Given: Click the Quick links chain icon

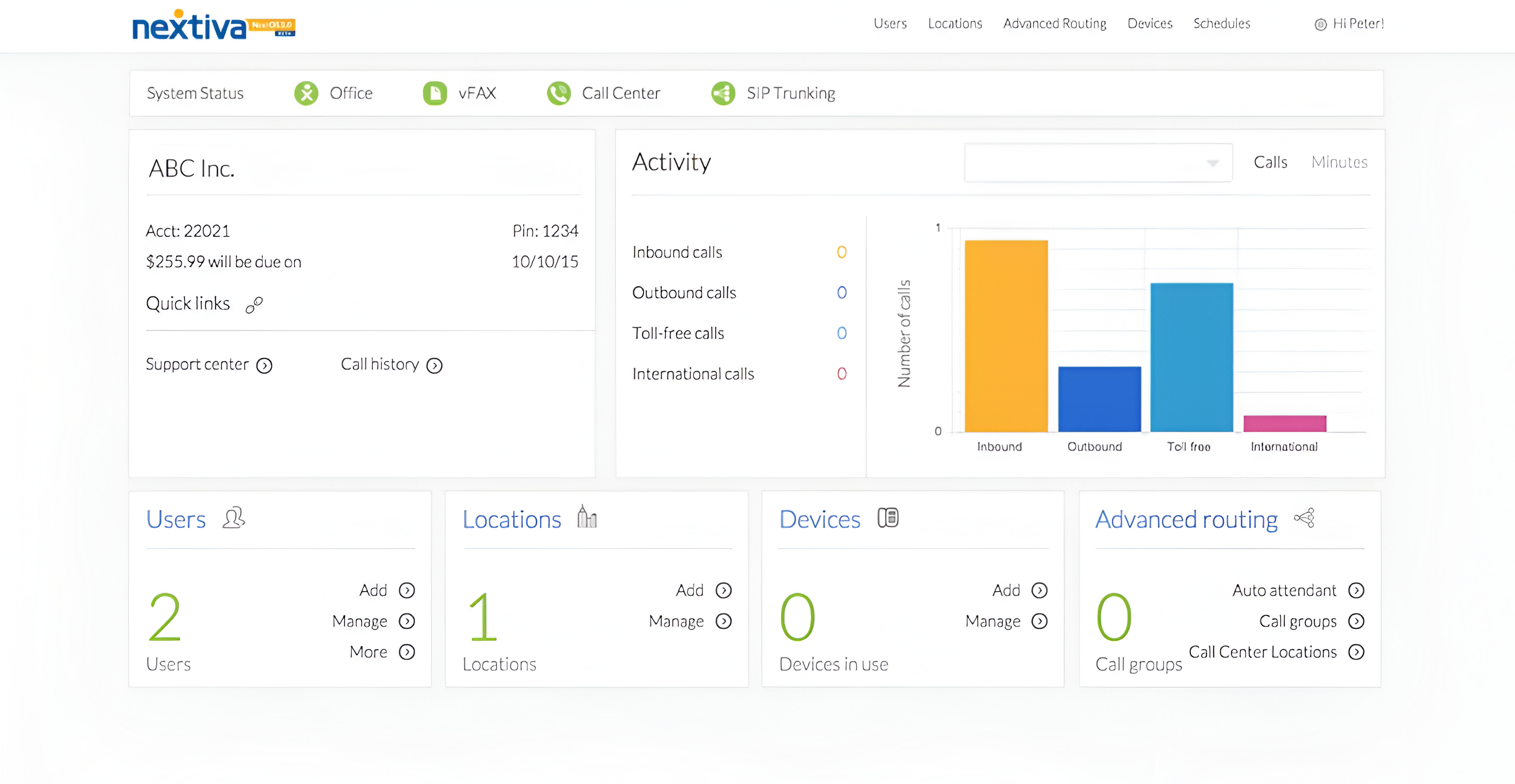Looking at the screenshot, I should coord(254,305).
